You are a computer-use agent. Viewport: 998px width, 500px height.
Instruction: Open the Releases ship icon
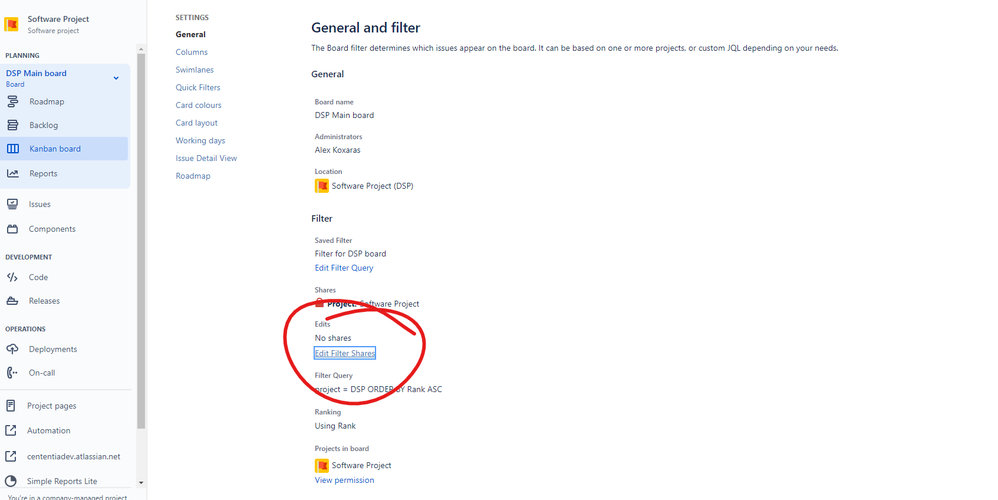(12, 301)
